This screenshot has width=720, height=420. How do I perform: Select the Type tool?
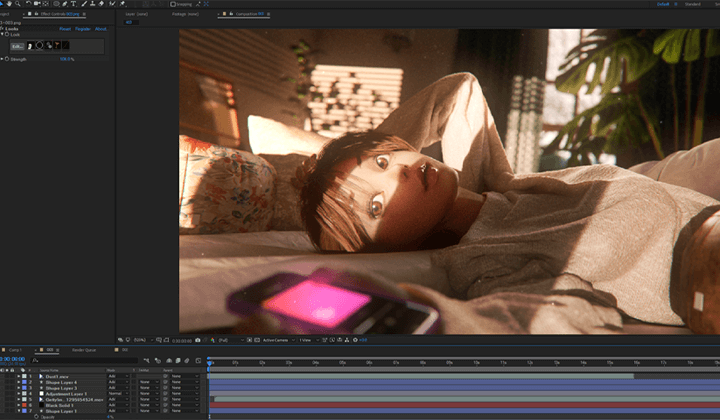[x=73, y=4]
